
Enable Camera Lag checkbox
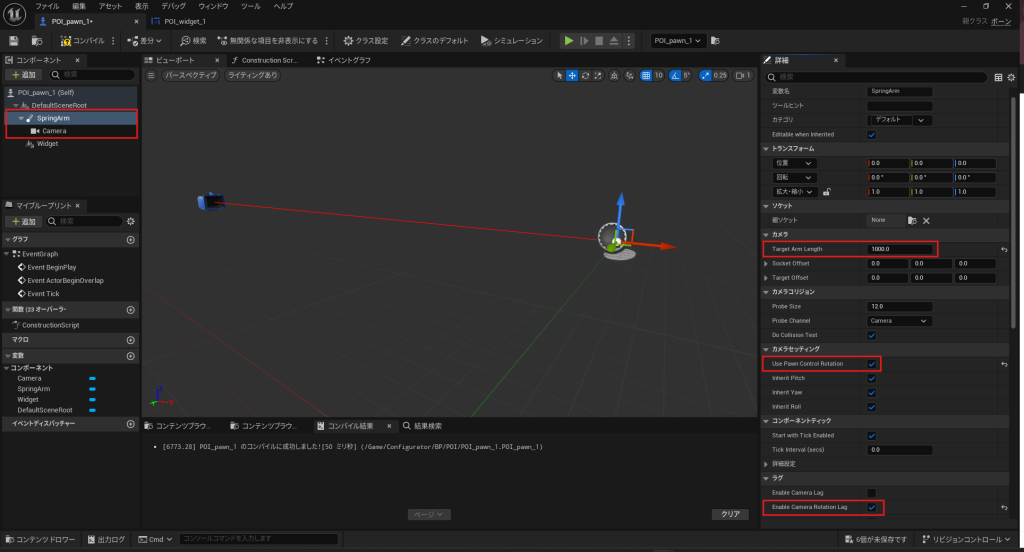(872, 493)
